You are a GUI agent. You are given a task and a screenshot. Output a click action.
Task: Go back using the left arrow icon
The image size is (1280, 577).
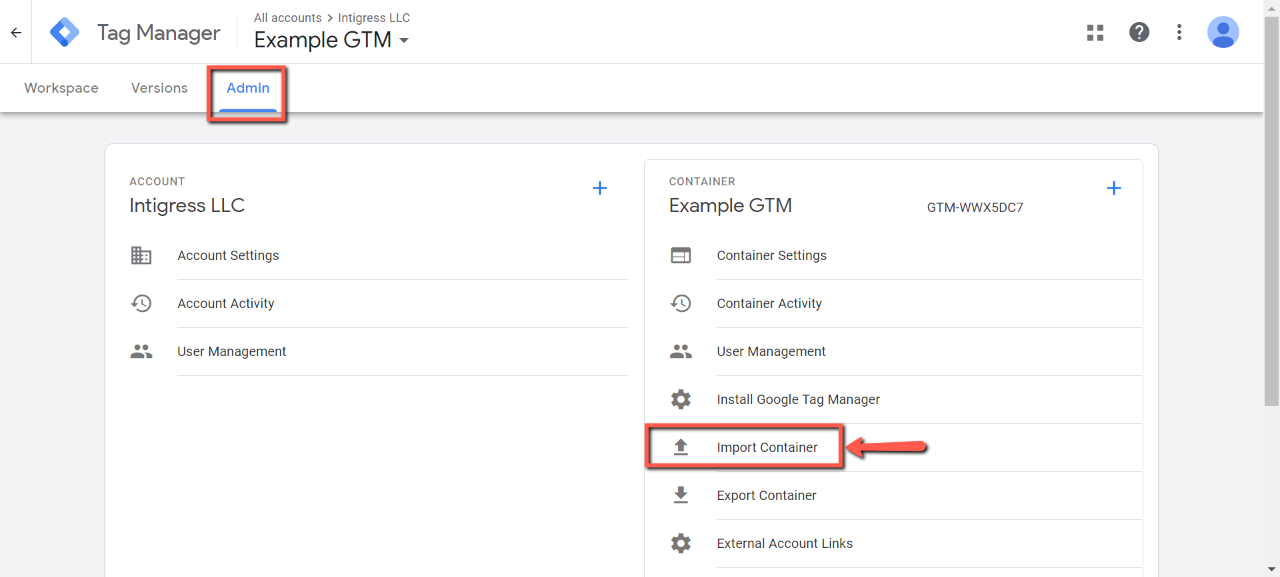click(x=16, y=33)
